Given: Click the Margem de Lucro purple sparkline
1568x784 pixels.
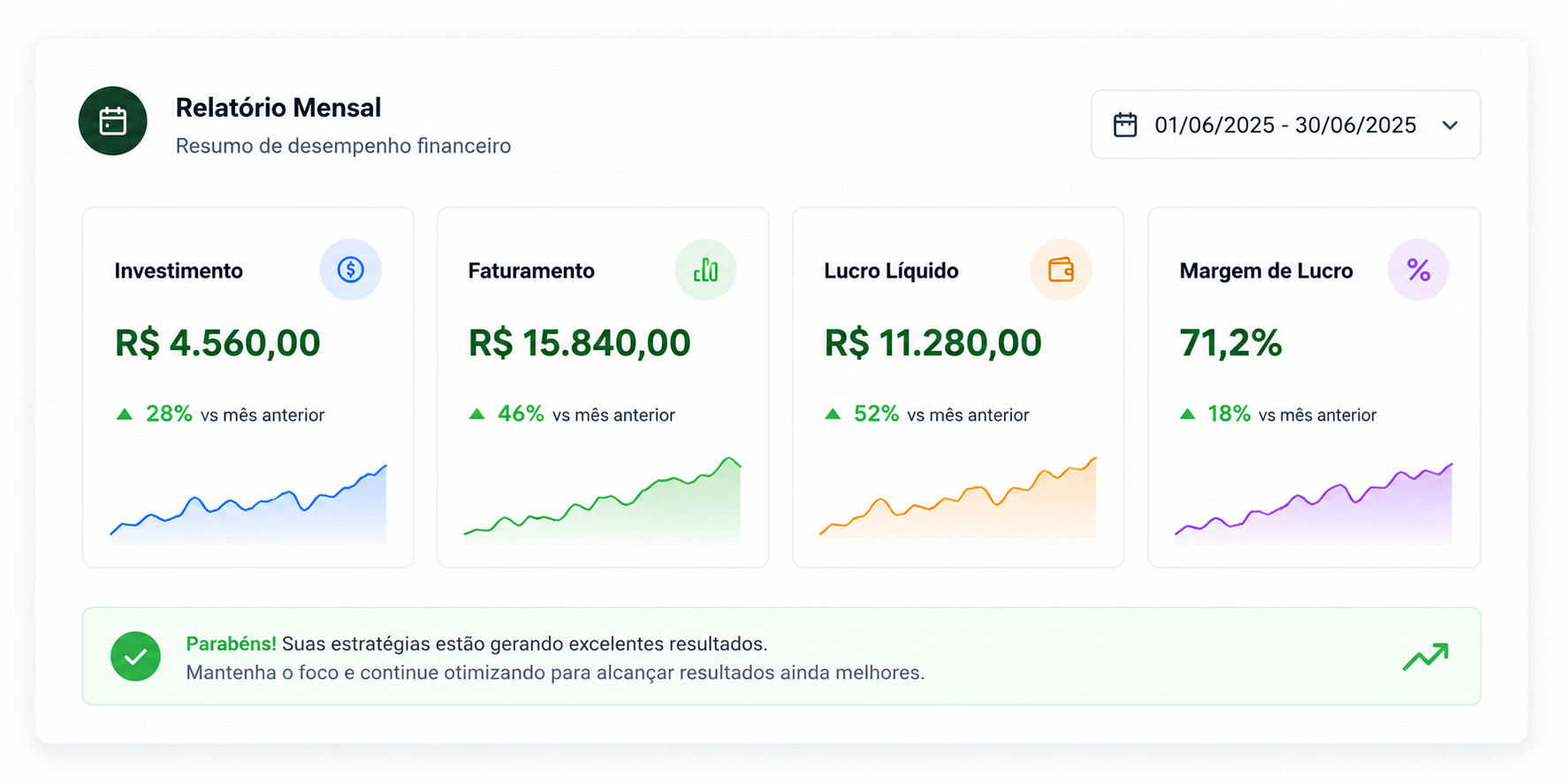Looking at the screenshot, I should coord(1313,502).
